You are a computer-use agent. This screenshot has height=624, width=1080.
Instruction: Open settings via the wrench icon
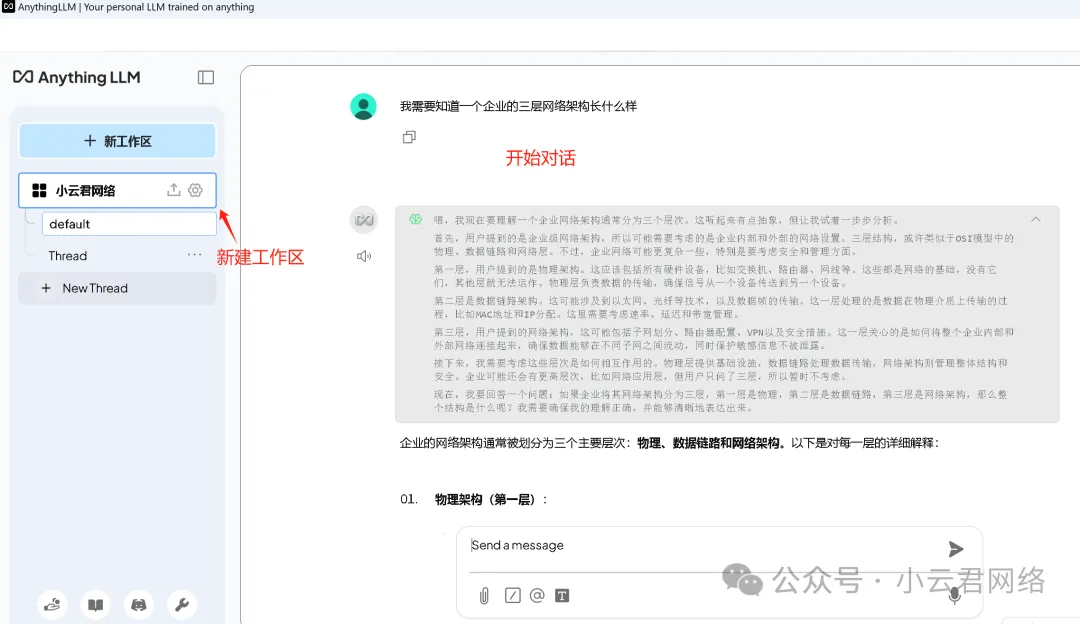[181, 604]
